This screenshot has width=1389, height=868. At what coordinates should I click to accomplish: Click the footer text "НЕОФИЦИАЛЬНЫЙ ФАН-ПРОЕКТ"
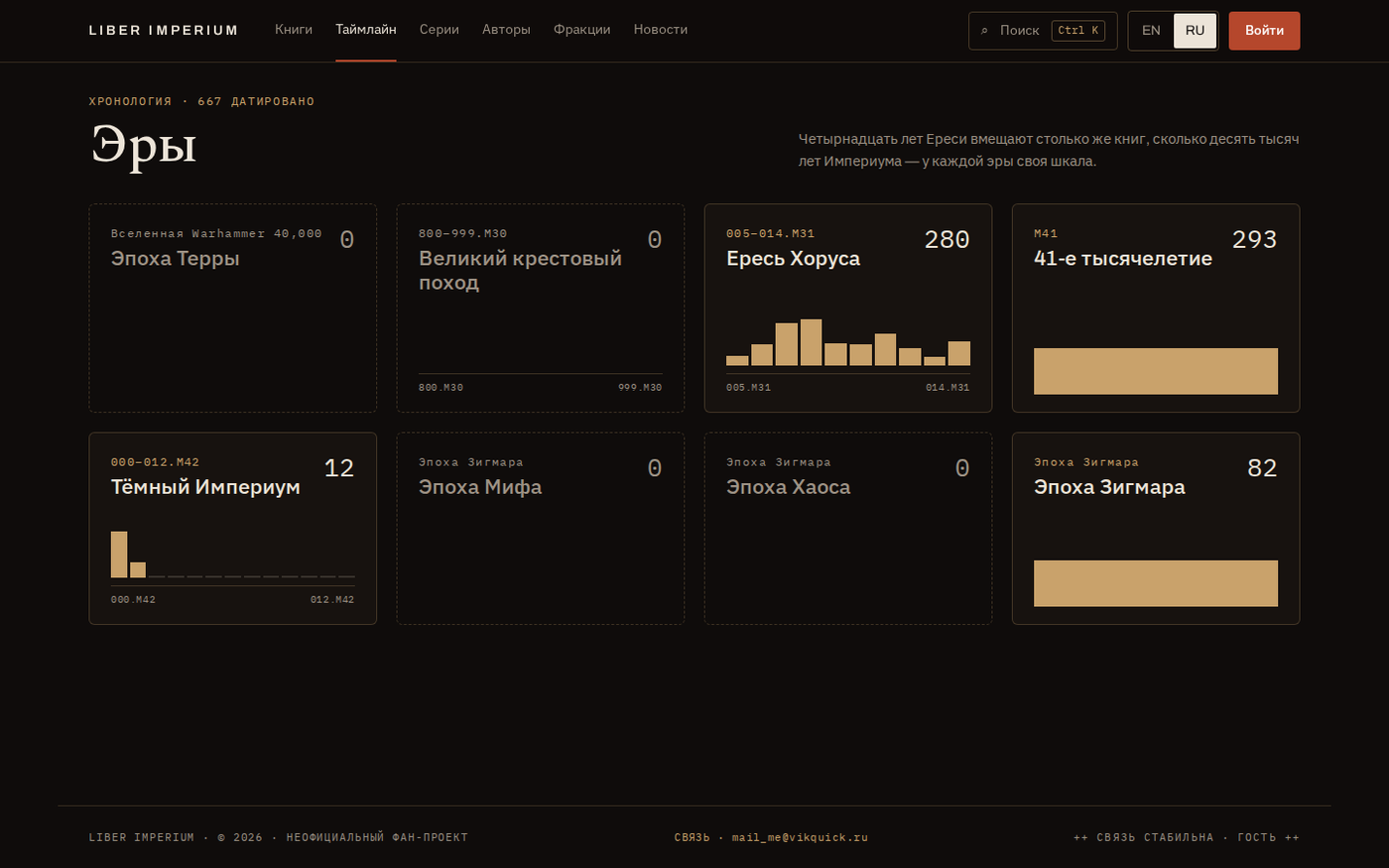tap(377, 837)
